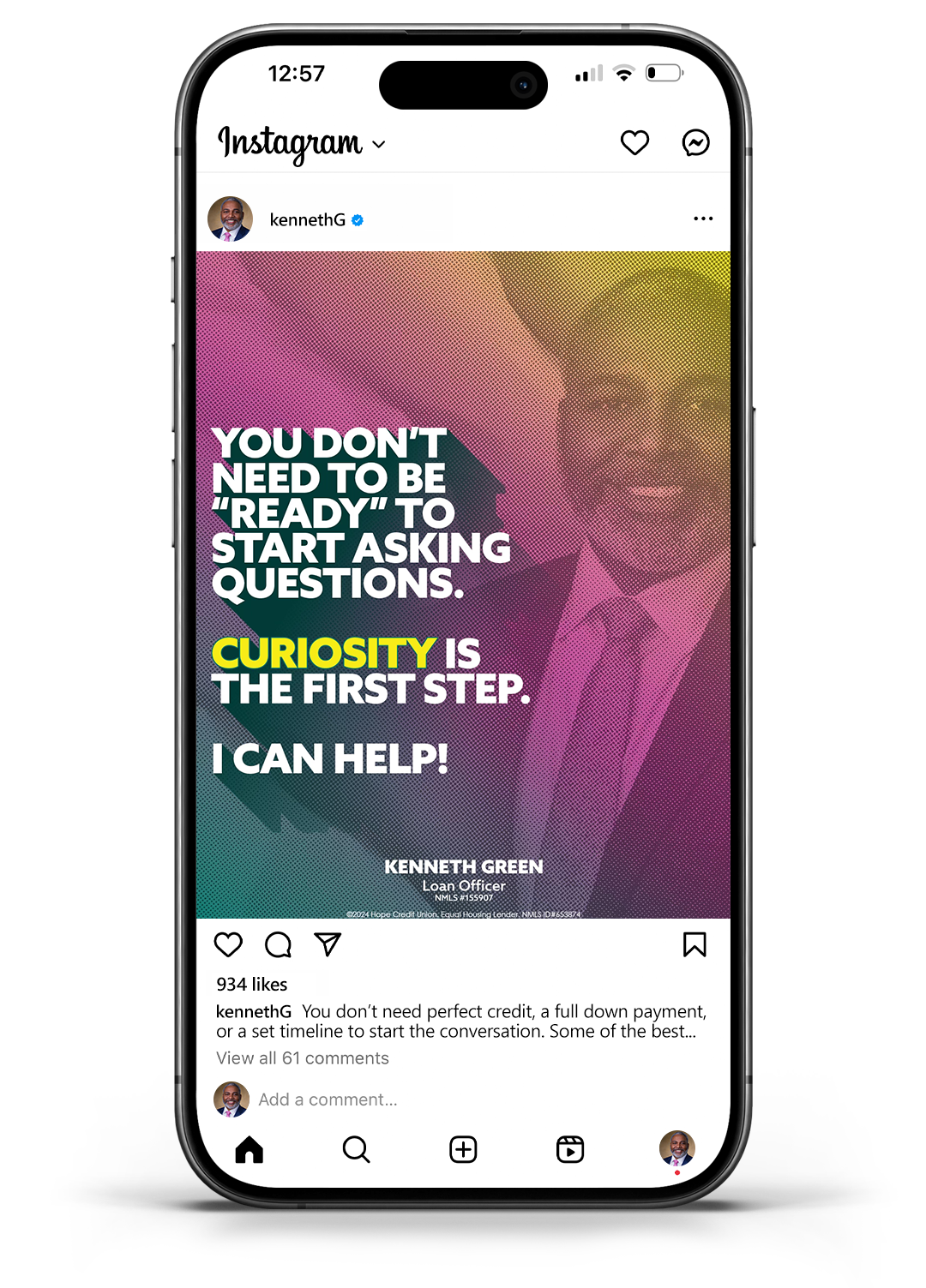Open the Messenger direct messages icon

click(695, 142)
